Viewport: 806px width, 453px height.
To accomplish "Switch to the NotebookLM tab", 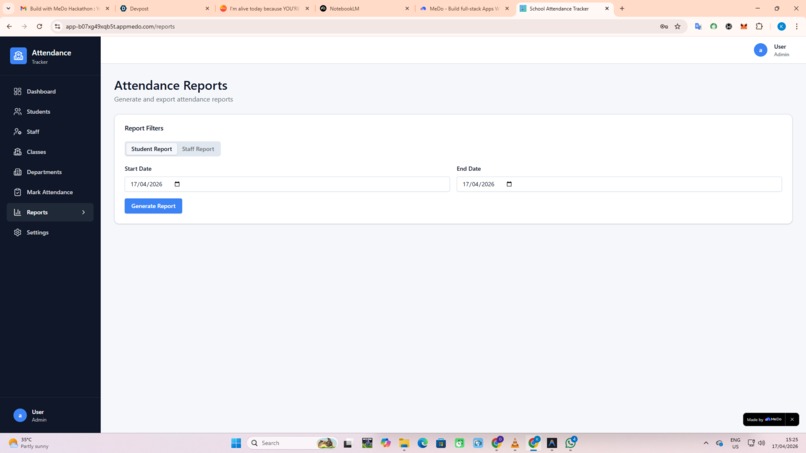I will (x=364, y=8).
